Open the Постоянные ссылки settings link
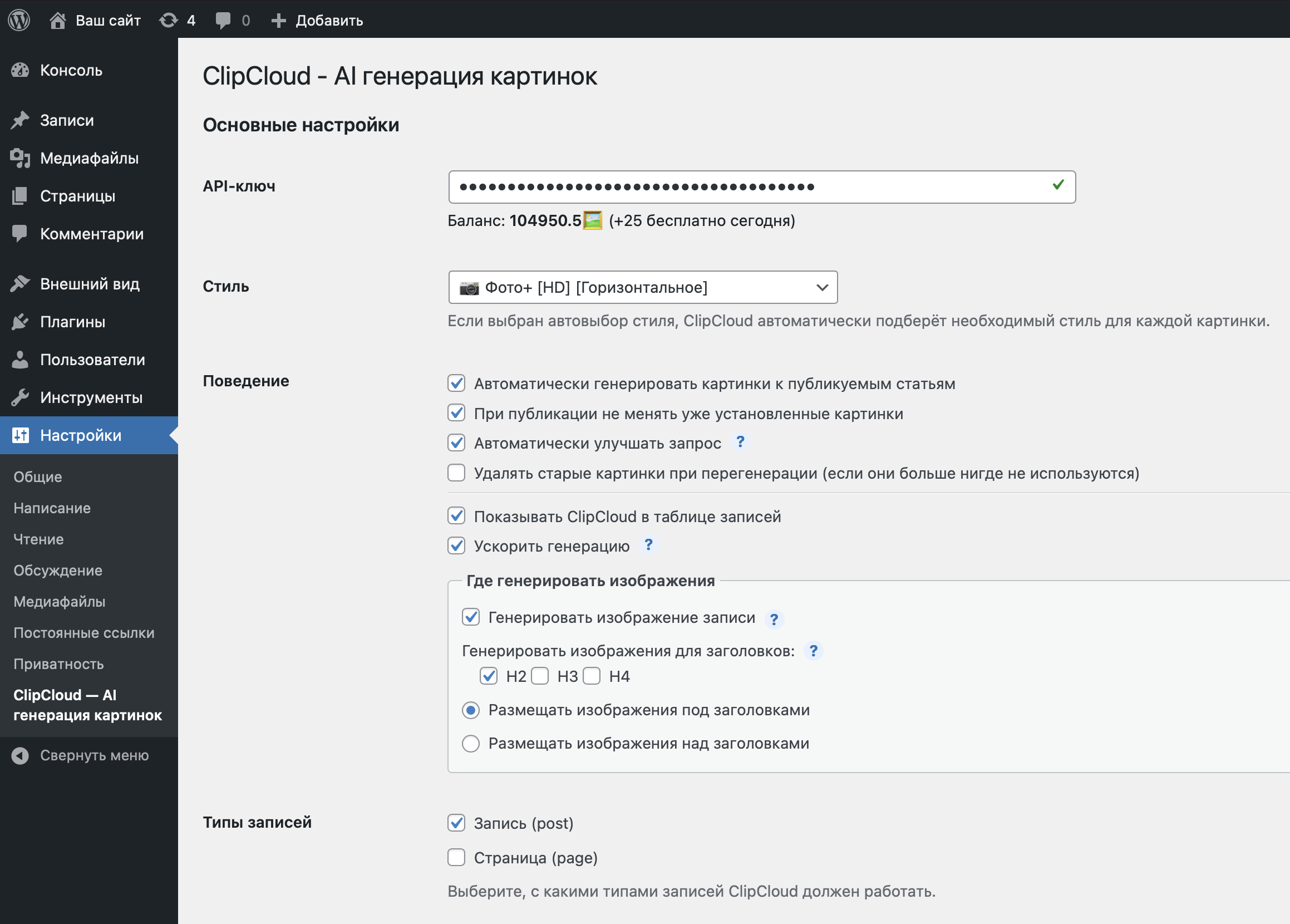Screen dimensions: 1290x924 point(83,633)
